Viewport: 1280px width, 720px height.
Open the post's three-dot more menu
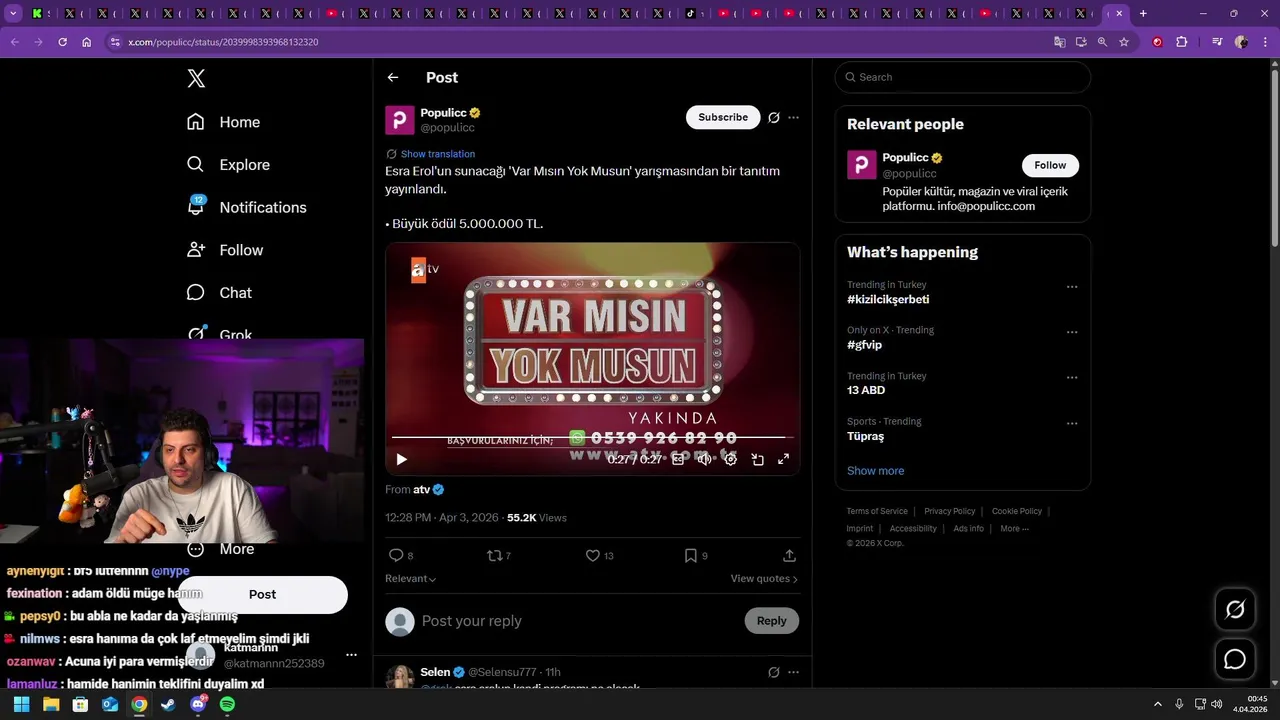[793, 117]
